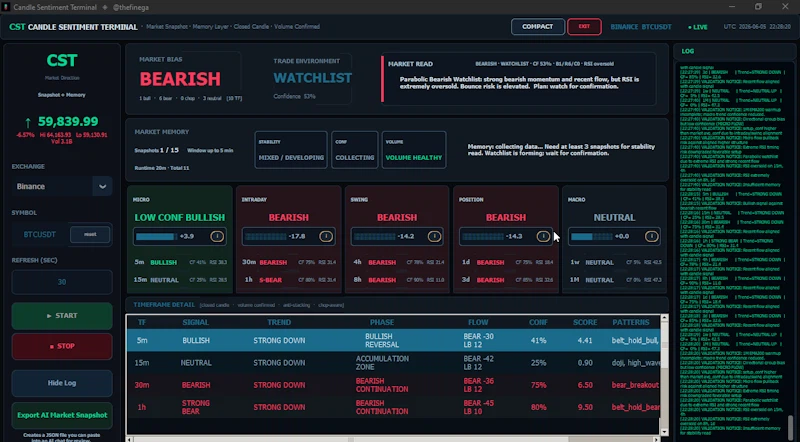Select the 15m row in Timeframe Detail

tap(393, 363)
